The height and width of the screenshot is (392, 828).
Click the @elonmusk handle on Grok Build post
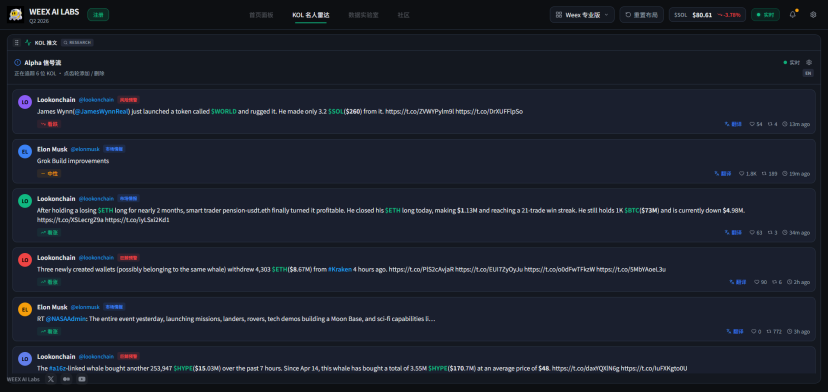click(85, 150)
